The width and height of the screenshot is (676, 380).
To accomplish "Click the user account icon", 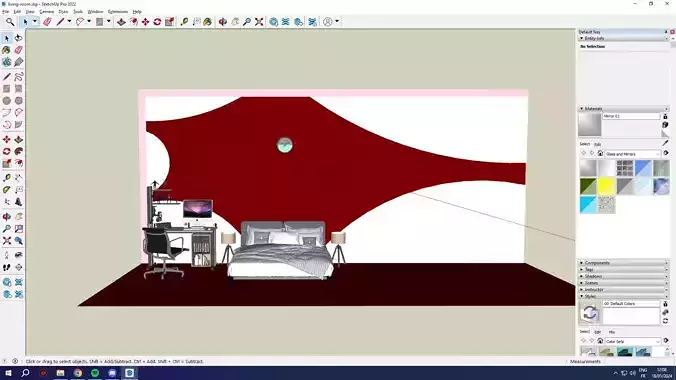I will (328, 22).
